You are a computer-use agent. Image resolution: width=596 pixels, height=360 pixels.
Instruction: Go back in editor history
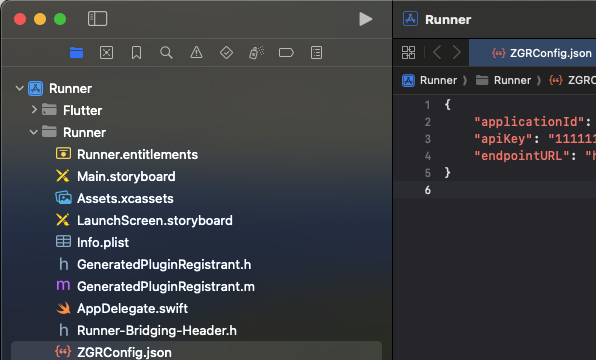437,52
